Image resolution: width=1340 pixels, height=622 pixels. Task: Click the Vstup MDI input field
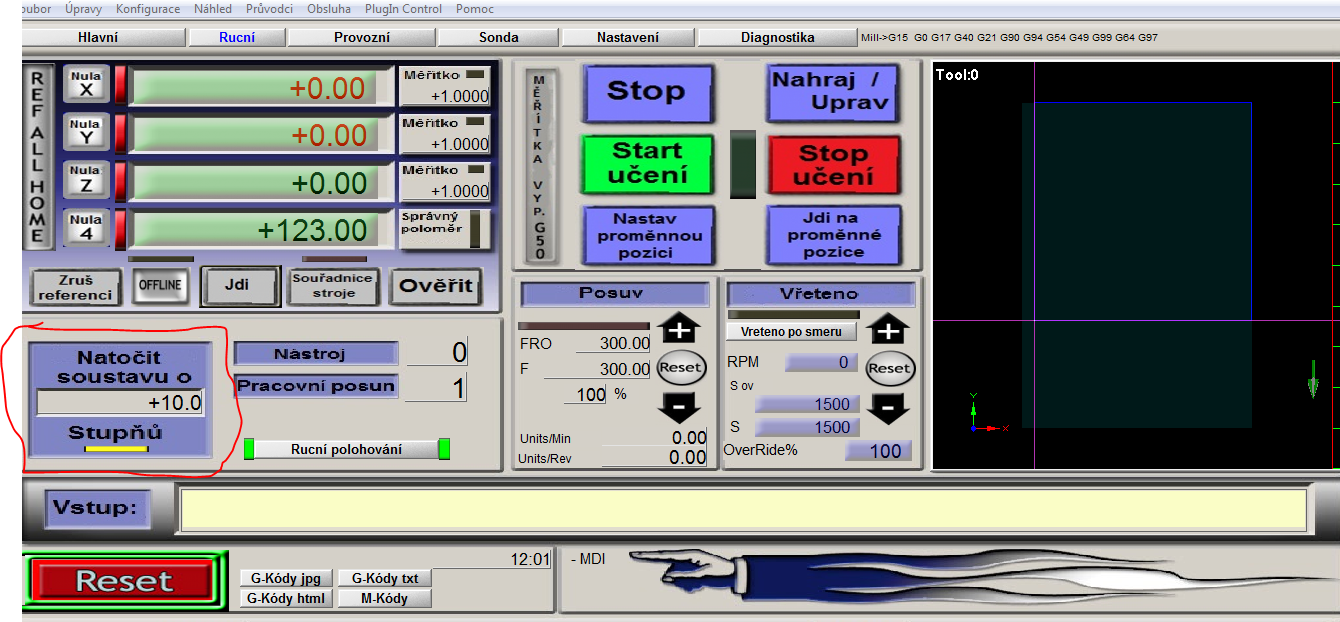(x=742, y=509)
